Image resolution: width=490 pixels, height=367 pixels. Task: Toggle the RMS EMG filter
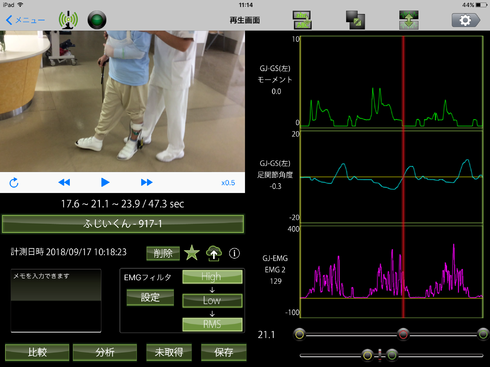pos(212,324)
